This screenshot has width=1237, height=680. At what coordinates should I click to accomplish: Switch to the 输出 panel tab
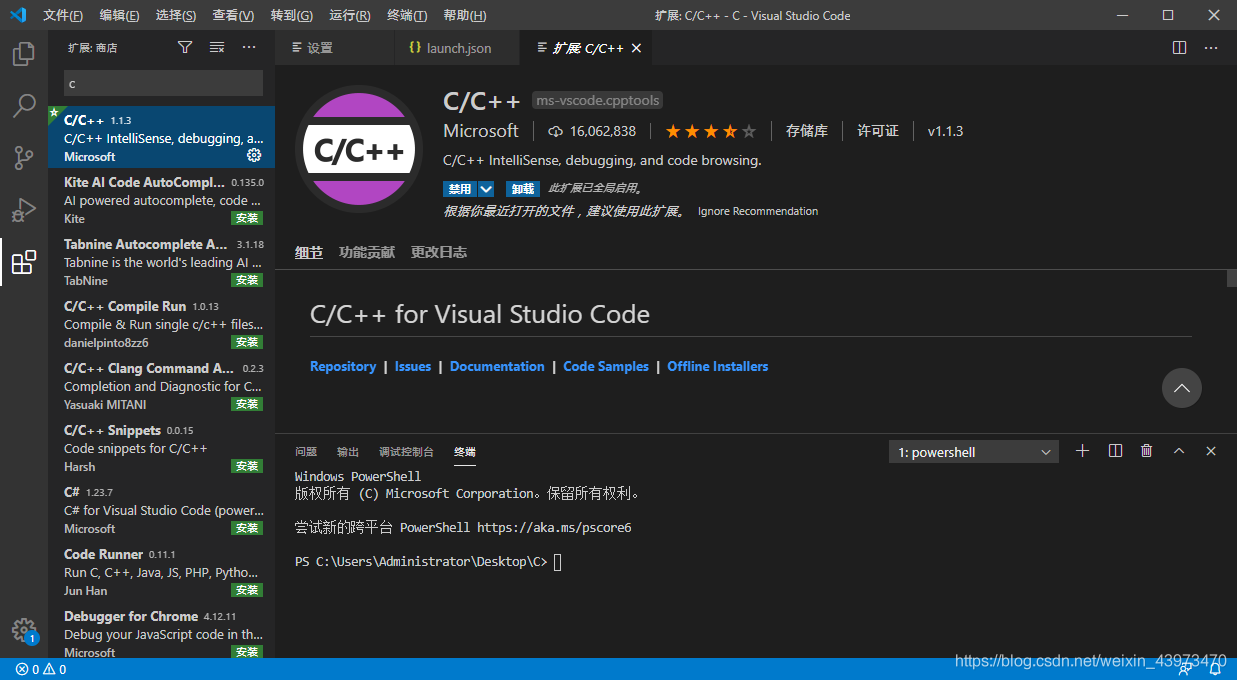coord(348,452)
